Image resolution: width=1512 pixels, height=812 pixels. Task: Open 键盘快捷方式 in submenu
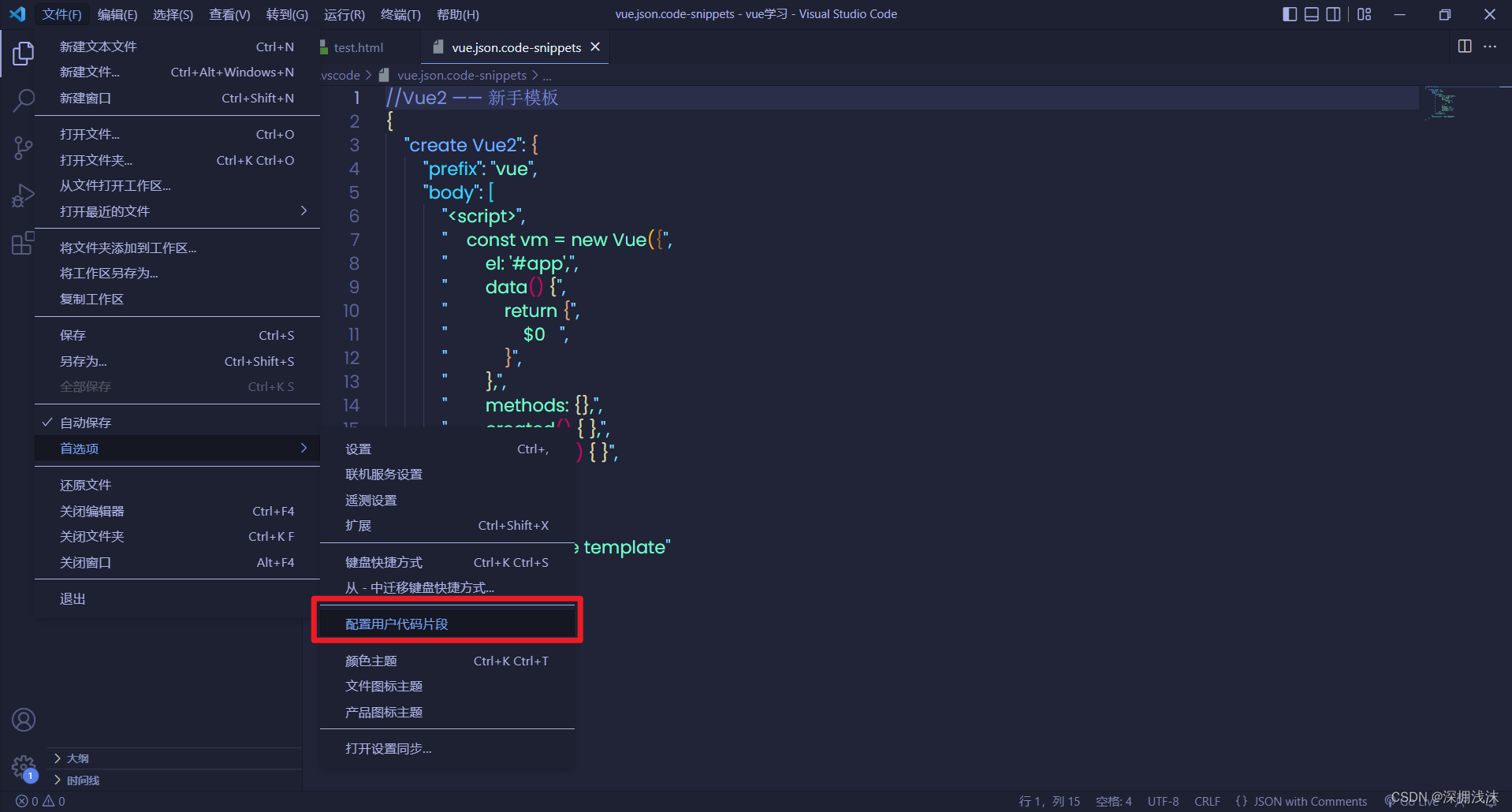click(447, 562)
